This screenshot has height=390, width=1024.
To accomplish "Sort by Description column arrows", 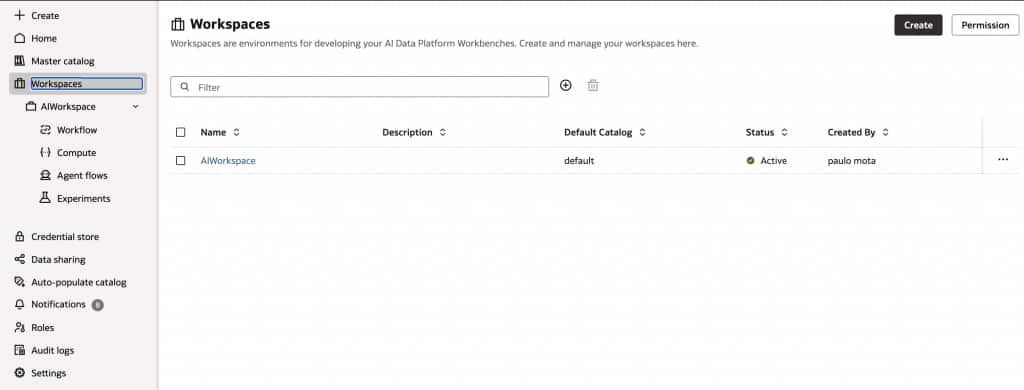I will (x=443, y=132).
